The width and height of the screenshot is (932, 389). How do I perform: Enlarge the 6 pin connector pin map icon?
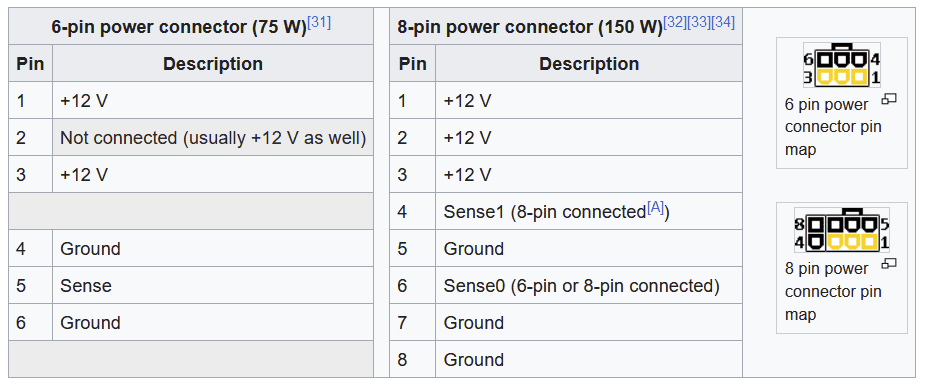pyautogui.click(x=889, y=99)
